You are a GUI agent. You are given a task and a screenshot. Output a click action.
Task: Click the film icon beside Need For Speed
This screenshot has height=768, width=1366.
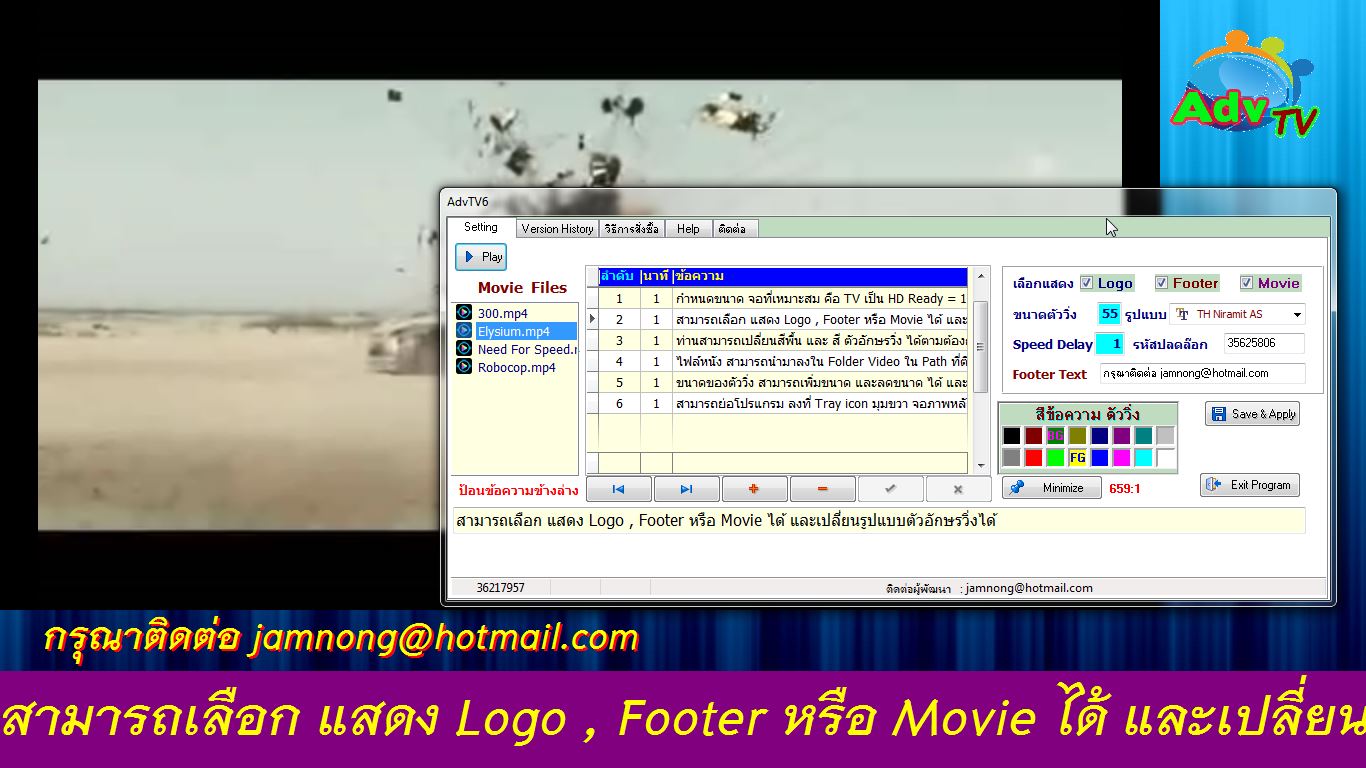coord(464,349)
